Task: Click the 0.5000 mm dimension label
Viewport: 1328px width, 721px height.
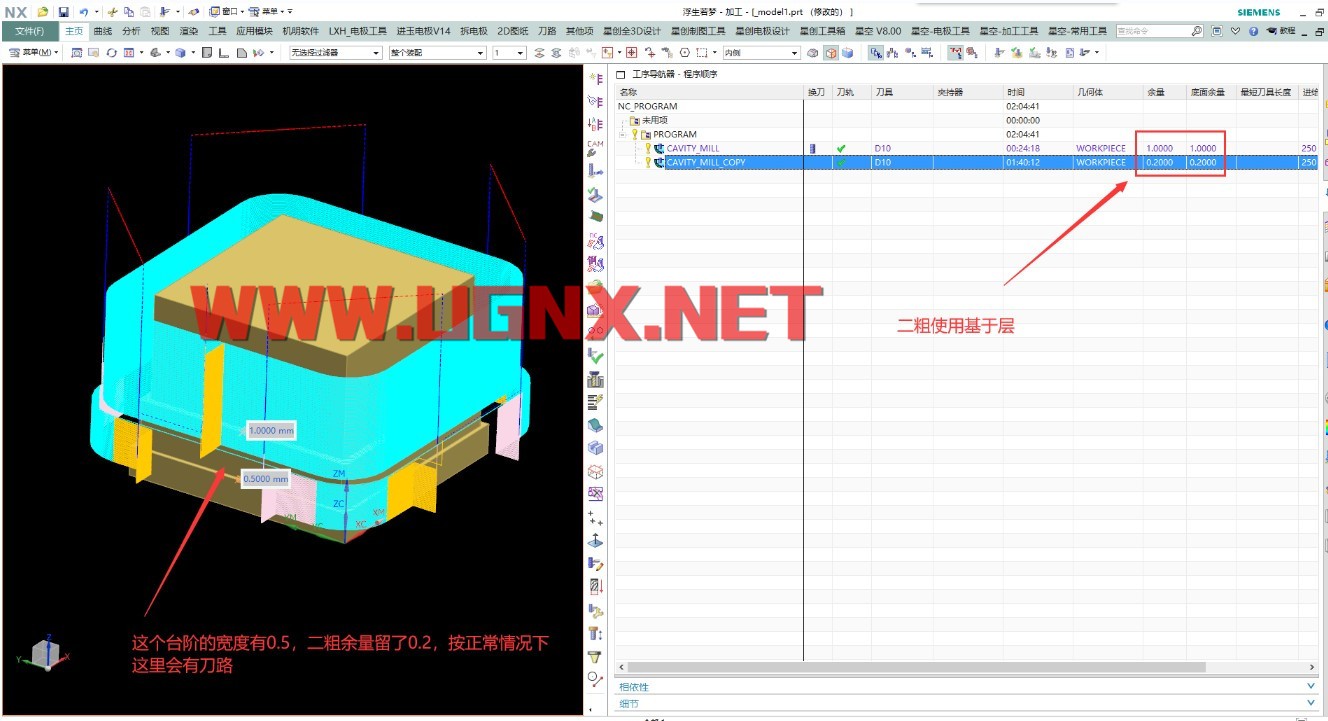Action: click(x=265, y=478)
